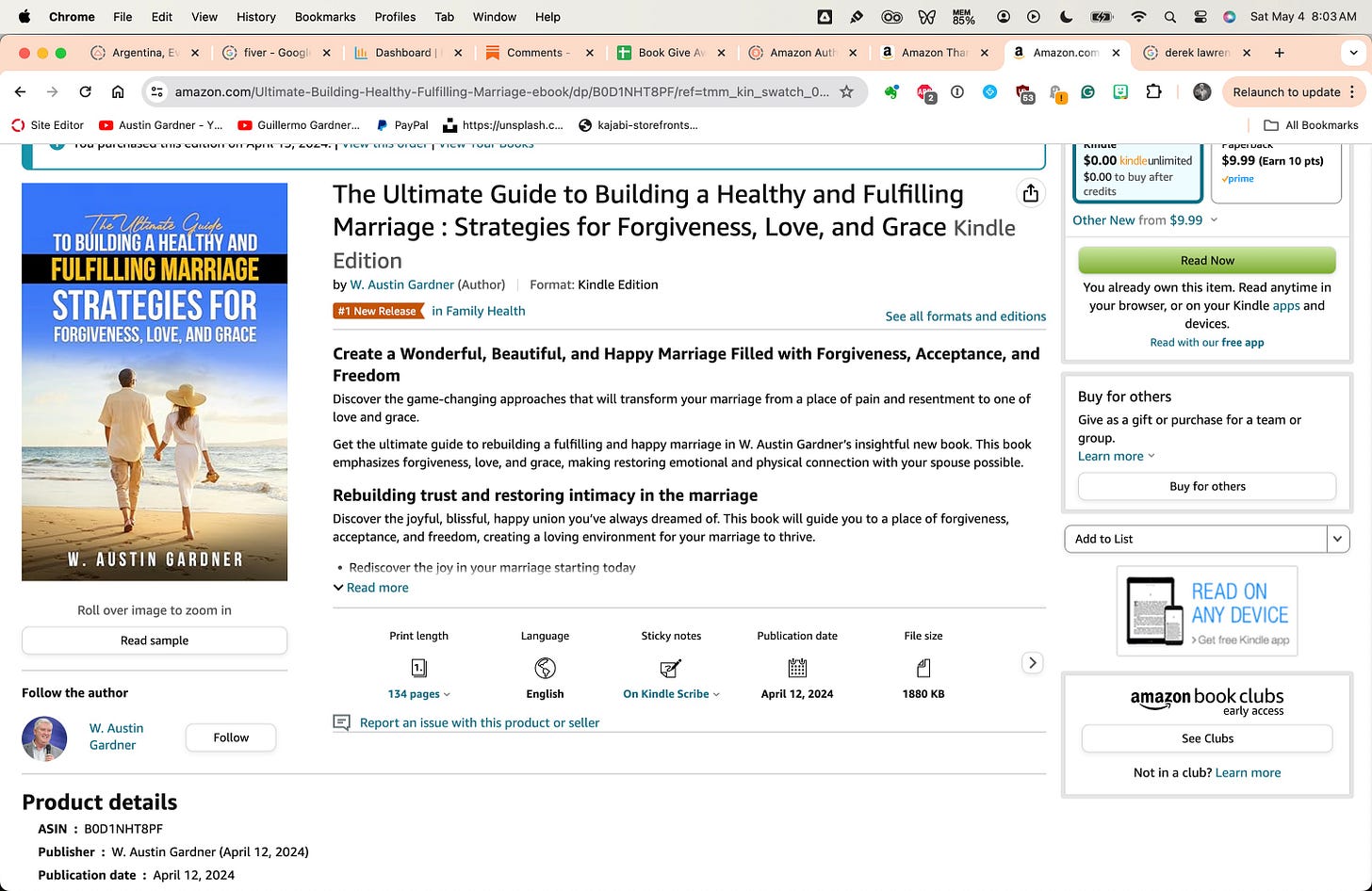1372x891 pixels.
Task: Click the share icon beside the book title
Action: click(1031, 193)
